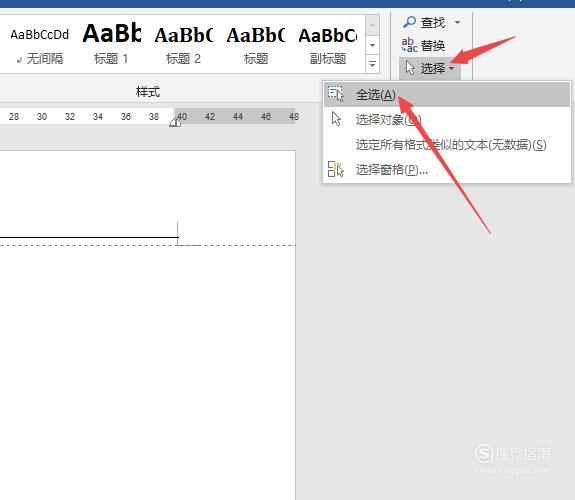Screen dimensions: 575x500
Task: Open the 查找 (Find) tool
Action: [x=424, y=23]
